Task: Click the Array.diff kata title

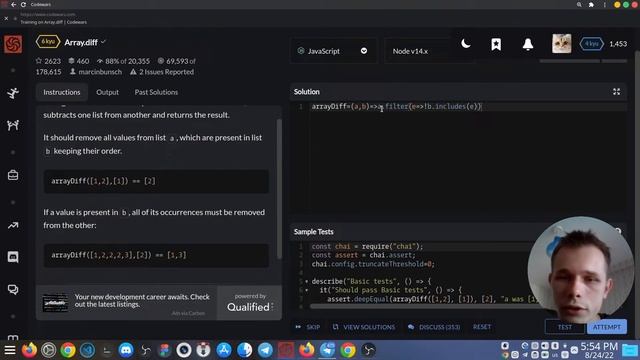Action: pos(81,42)
